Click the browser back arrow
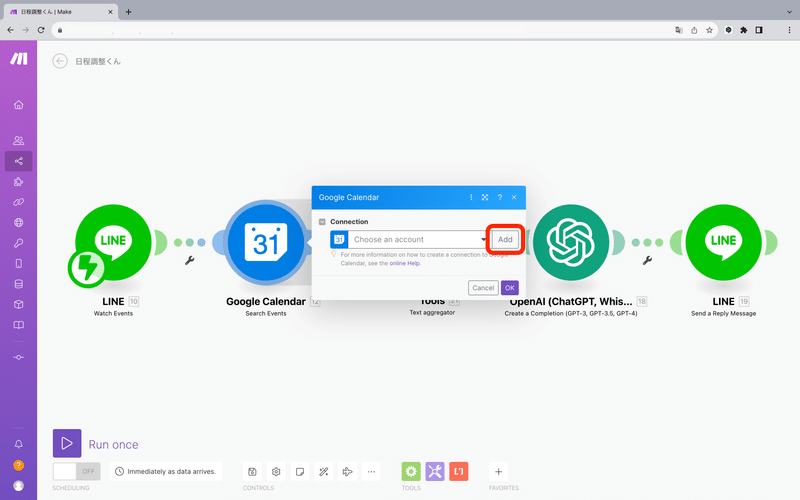This screenshot has width=800, height=500. (11, 30)
